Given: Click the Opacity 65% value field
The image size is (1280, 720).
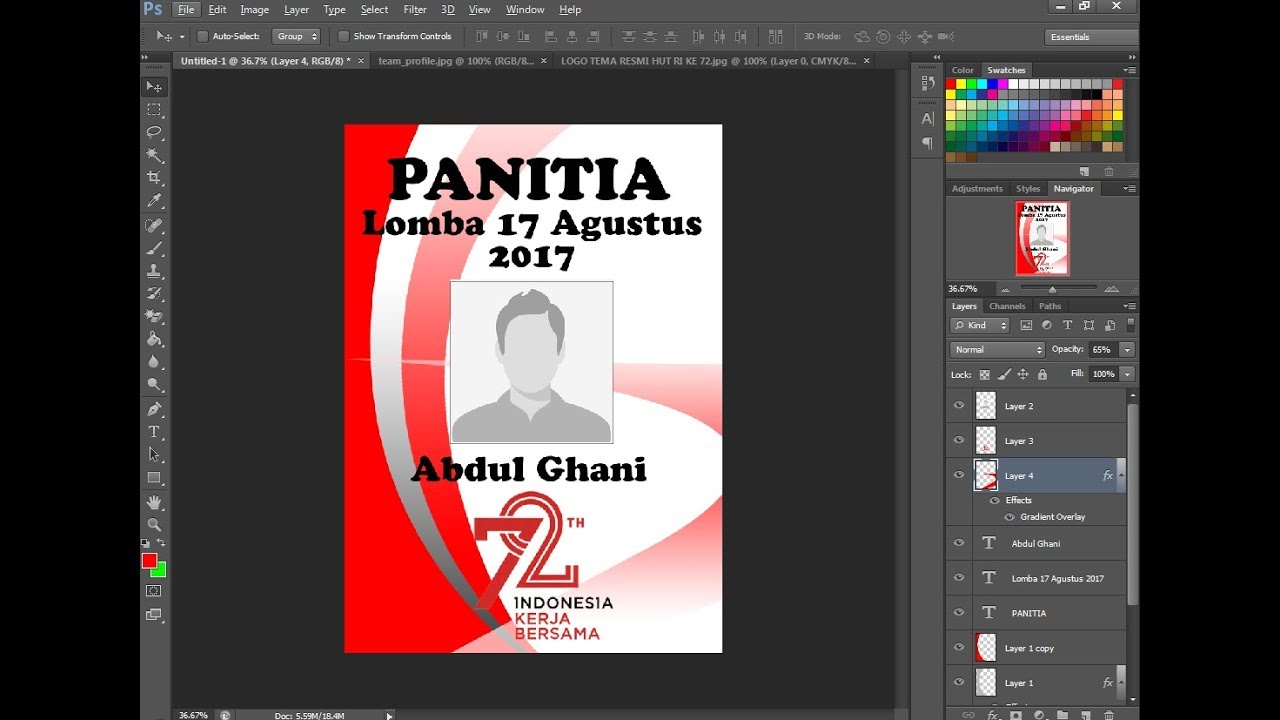Looking at the screenshot, I should point(1103,350).
